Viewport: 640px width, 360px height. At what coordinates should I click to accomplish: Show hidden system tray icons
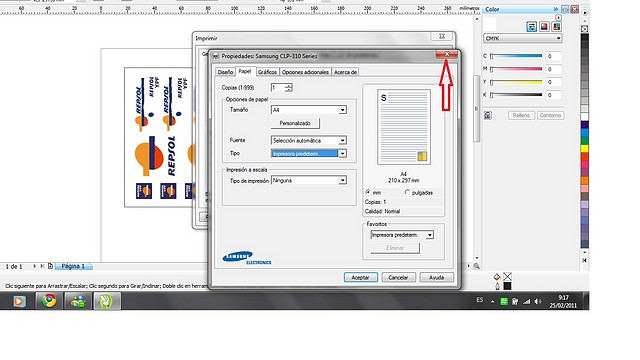click(x=493, y=302)
